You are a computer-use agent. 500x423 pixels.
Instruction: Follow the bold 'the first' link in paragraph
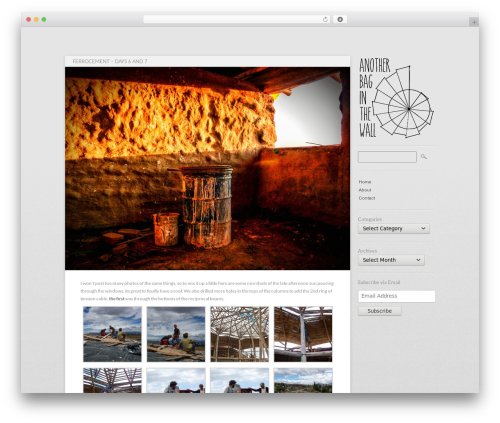116,299
